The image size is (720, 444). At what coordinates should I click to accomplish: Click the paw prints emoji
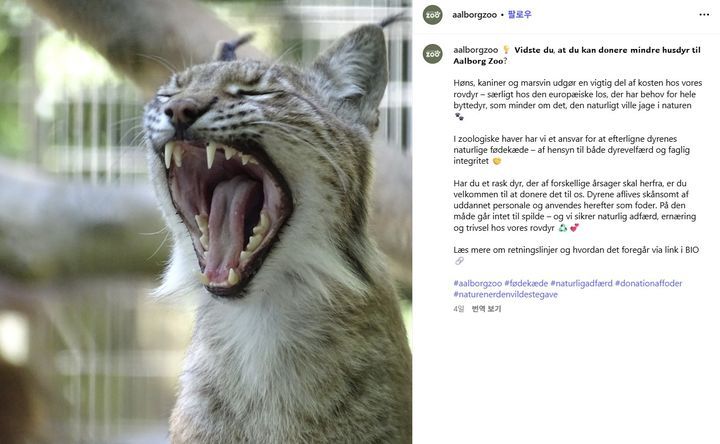coord(459,117)
